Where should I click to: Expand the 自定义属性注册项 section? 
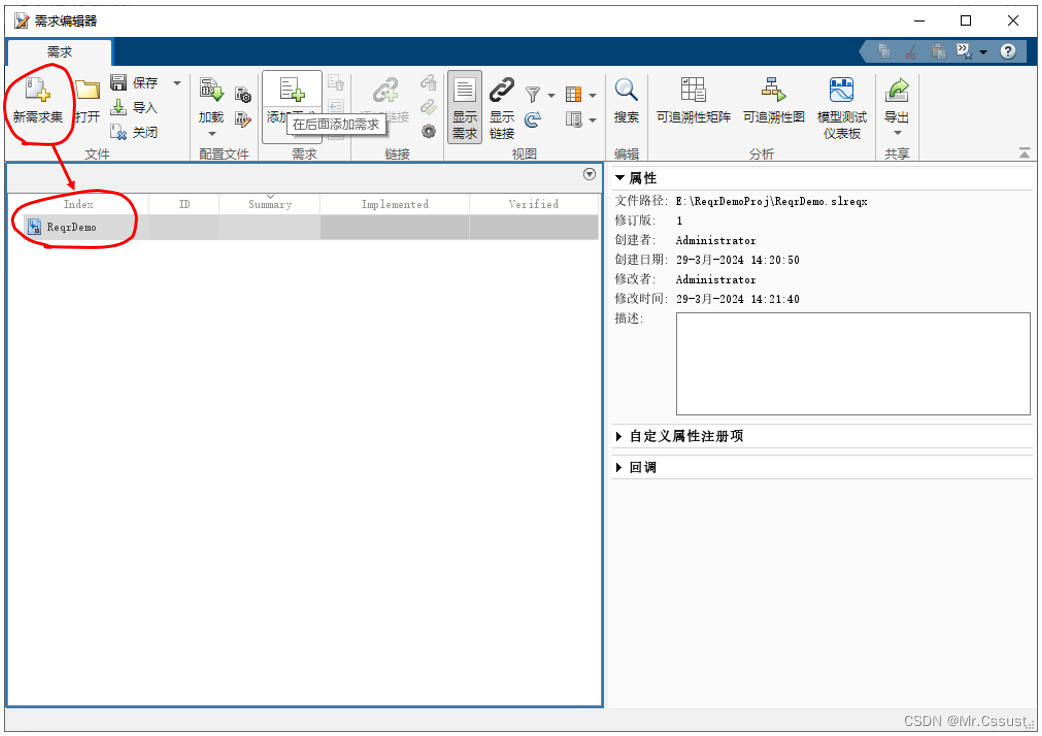pyautogui.click(x=620, y=437)
